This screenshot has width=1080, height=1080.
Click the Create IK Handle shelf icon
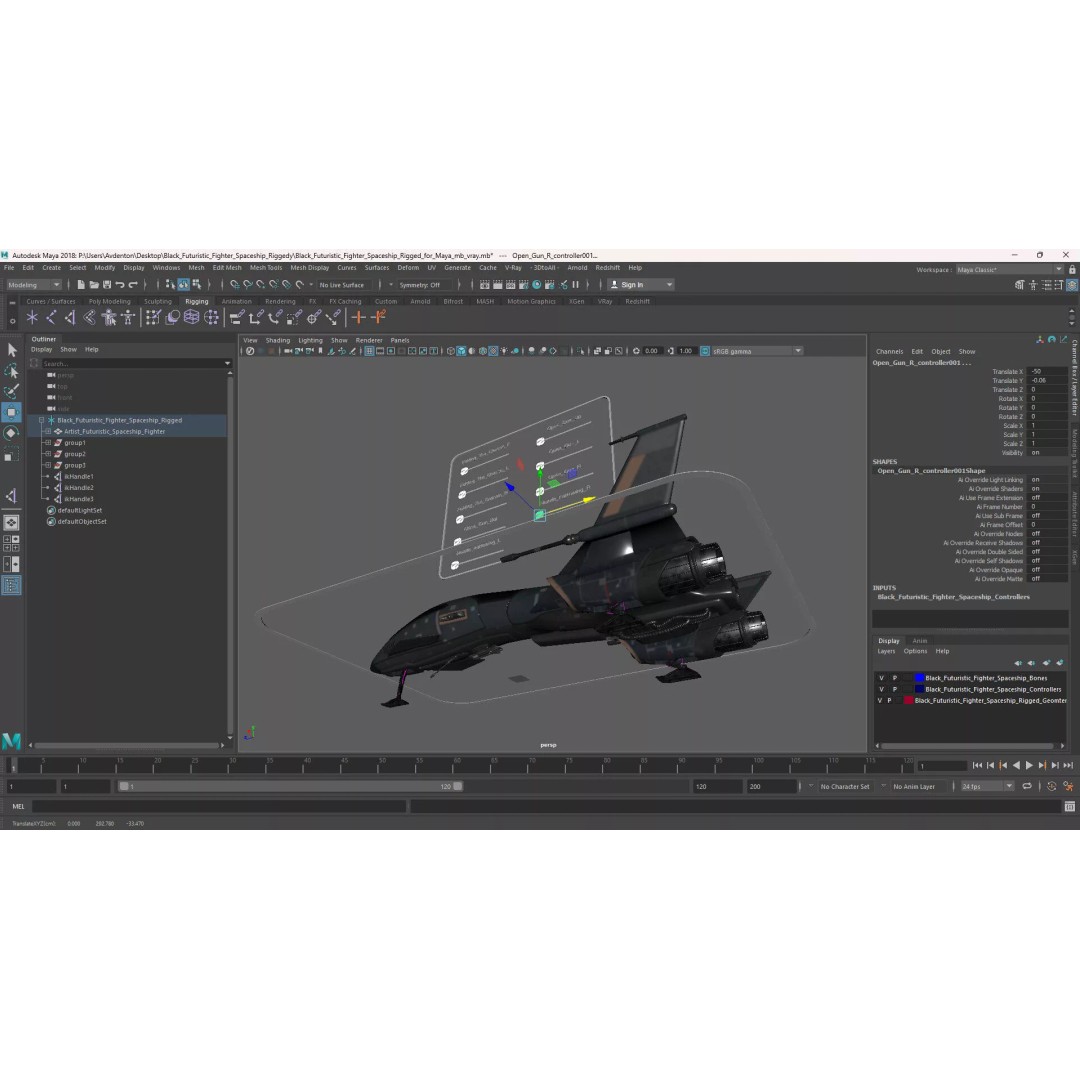pyautogui.click(x=70, y=318)
